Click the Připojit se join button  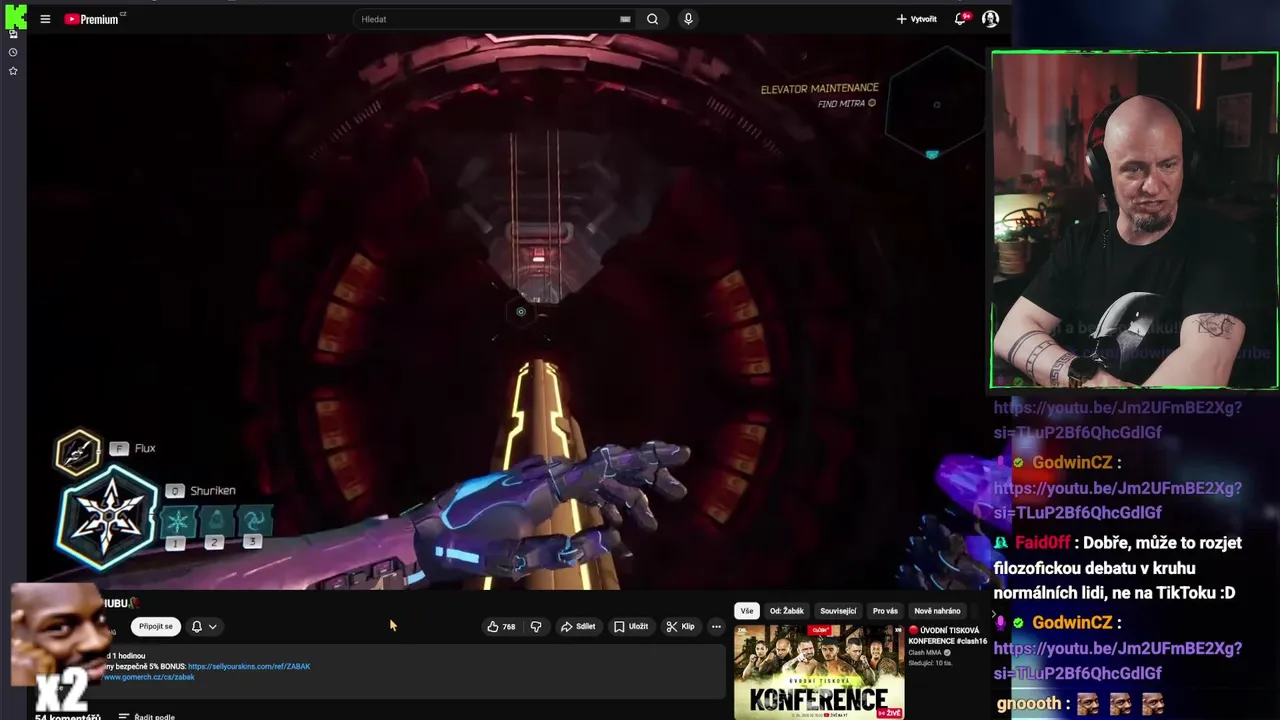coord(155,626)
